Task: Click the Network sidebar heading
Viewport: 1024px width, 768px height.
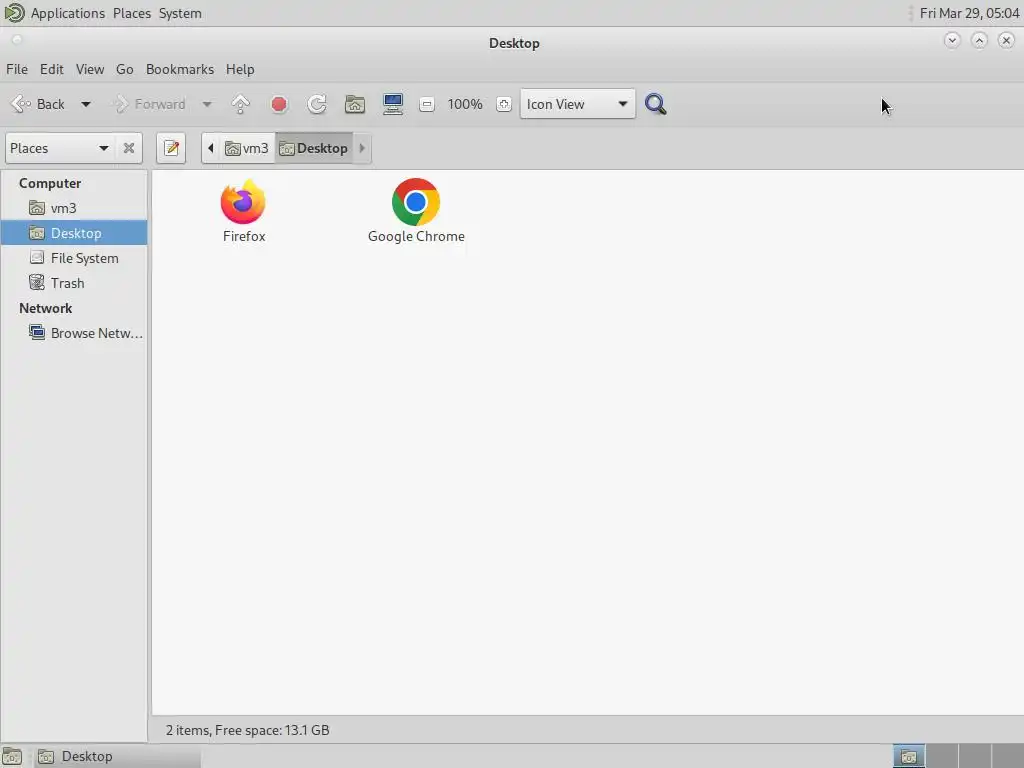Action: (x=46, y=308)
